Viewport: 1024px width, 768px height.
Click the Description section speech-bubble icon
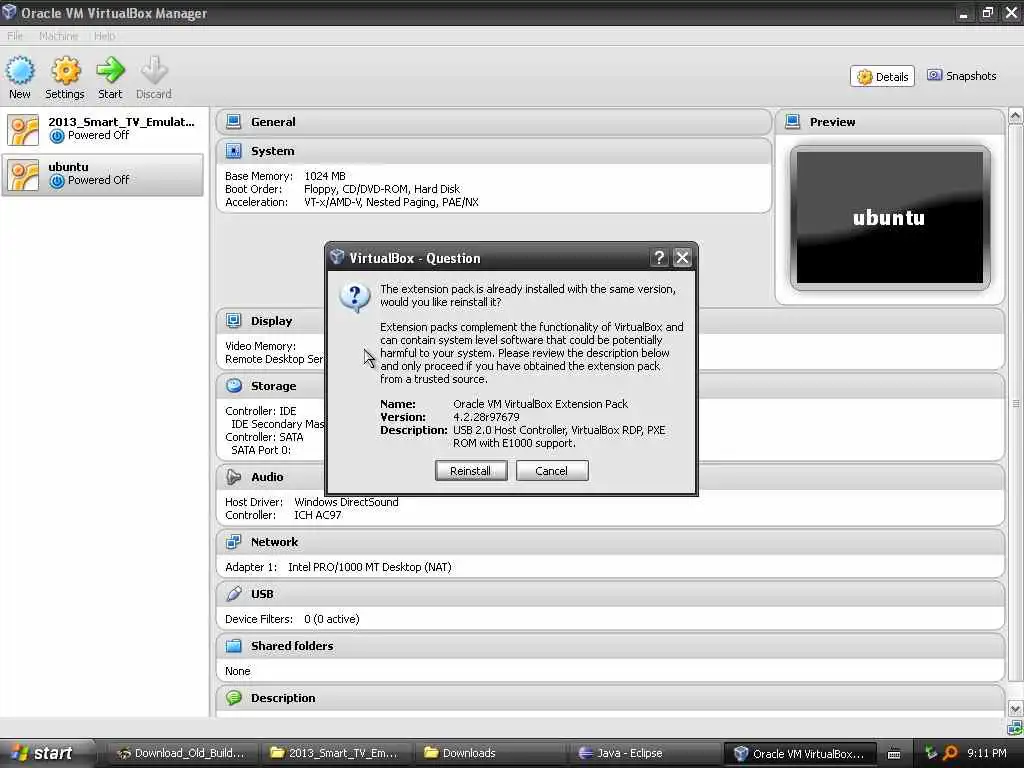click(233, 698)
